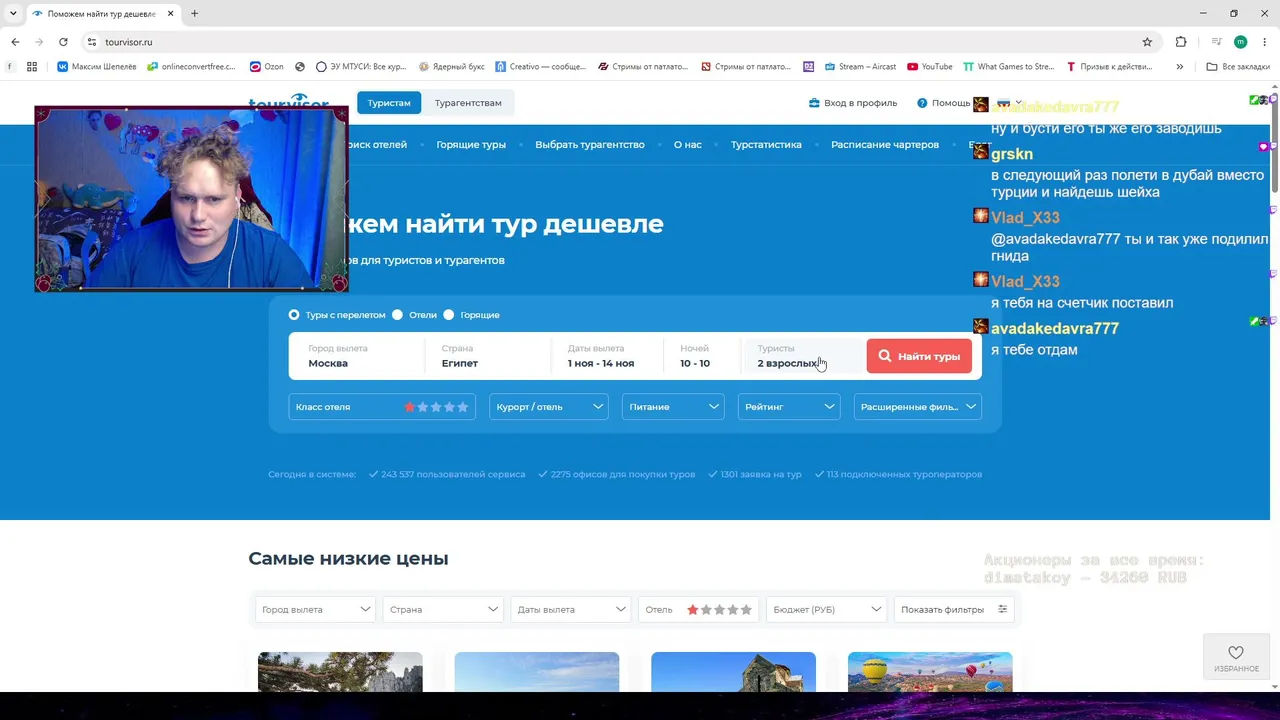
Task: Bookmark this page with the star icon
Action: (1147, 42)
